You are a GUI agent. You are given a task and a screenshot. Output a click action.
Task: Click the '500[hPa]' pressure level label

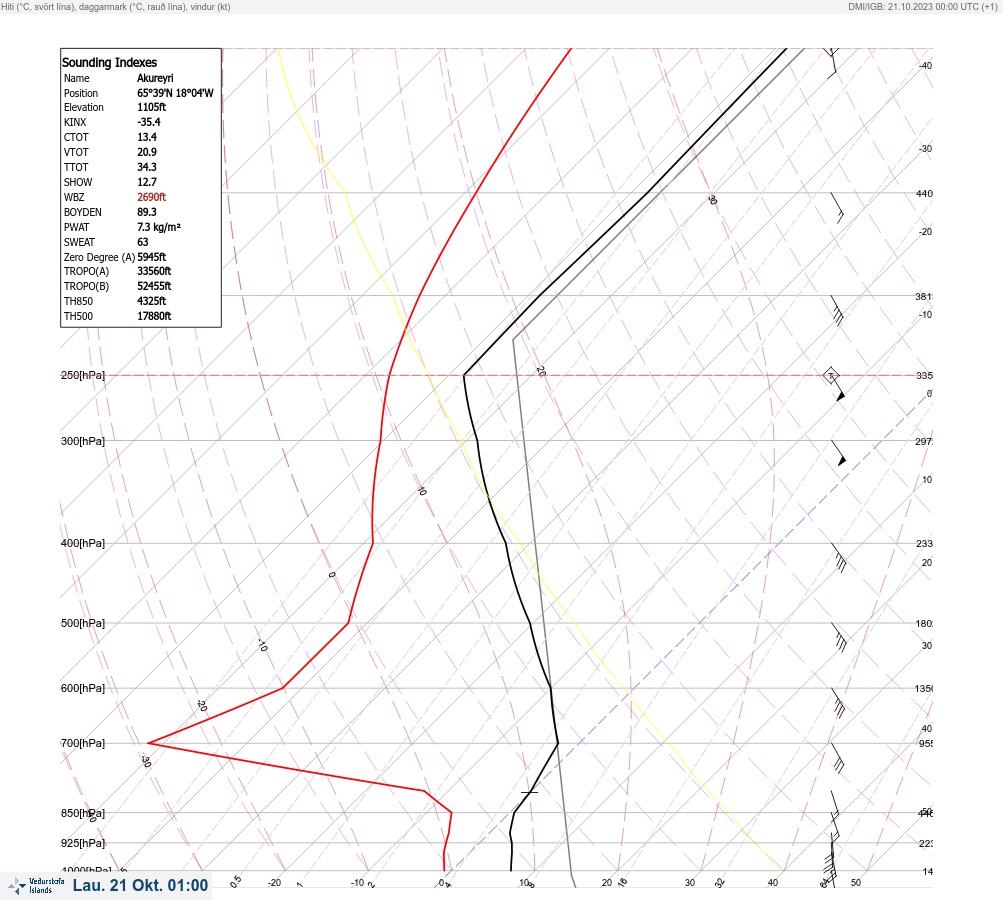83,623
